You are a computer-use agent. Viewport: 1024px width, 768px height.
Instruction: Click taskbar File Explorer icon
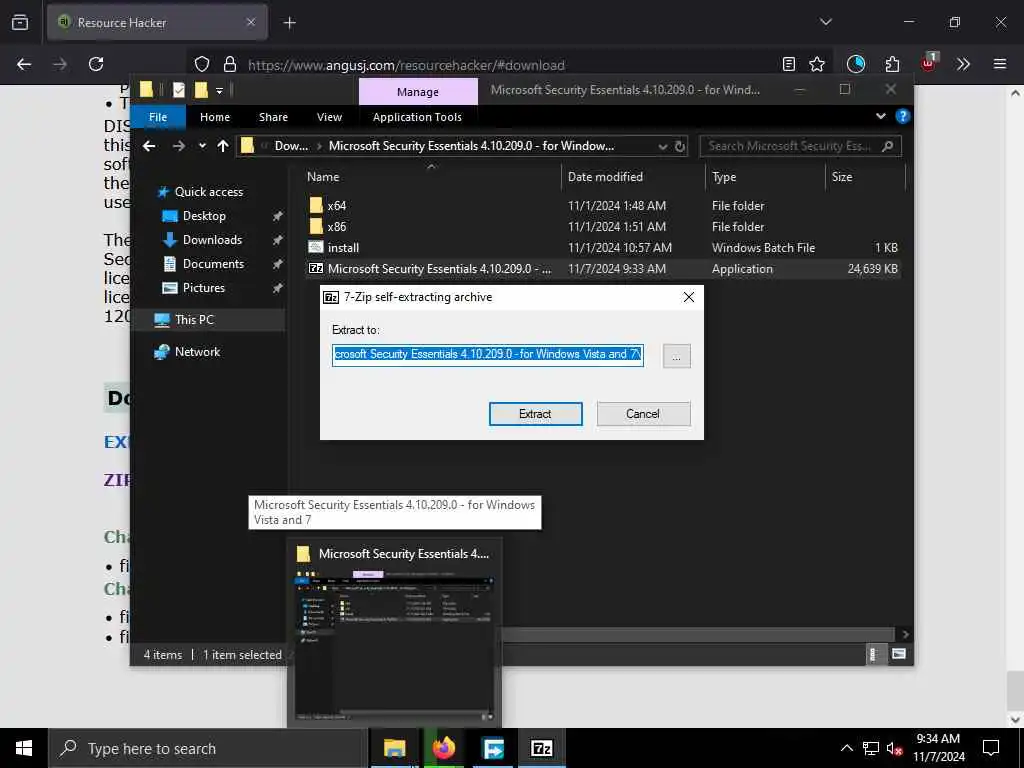click(394, 748)
